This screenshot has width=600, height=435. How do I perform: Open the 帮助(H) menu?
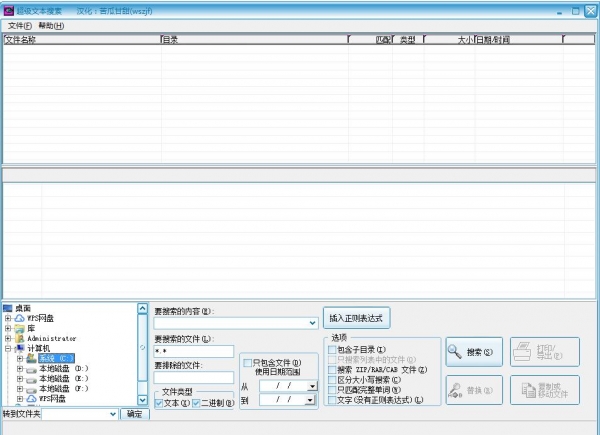tap(50, 25)
